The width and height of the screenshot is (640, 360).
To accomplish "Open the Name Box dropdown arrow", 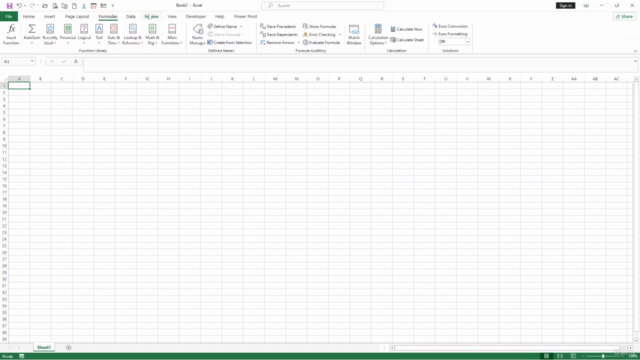I will click(x=32, y=61).
